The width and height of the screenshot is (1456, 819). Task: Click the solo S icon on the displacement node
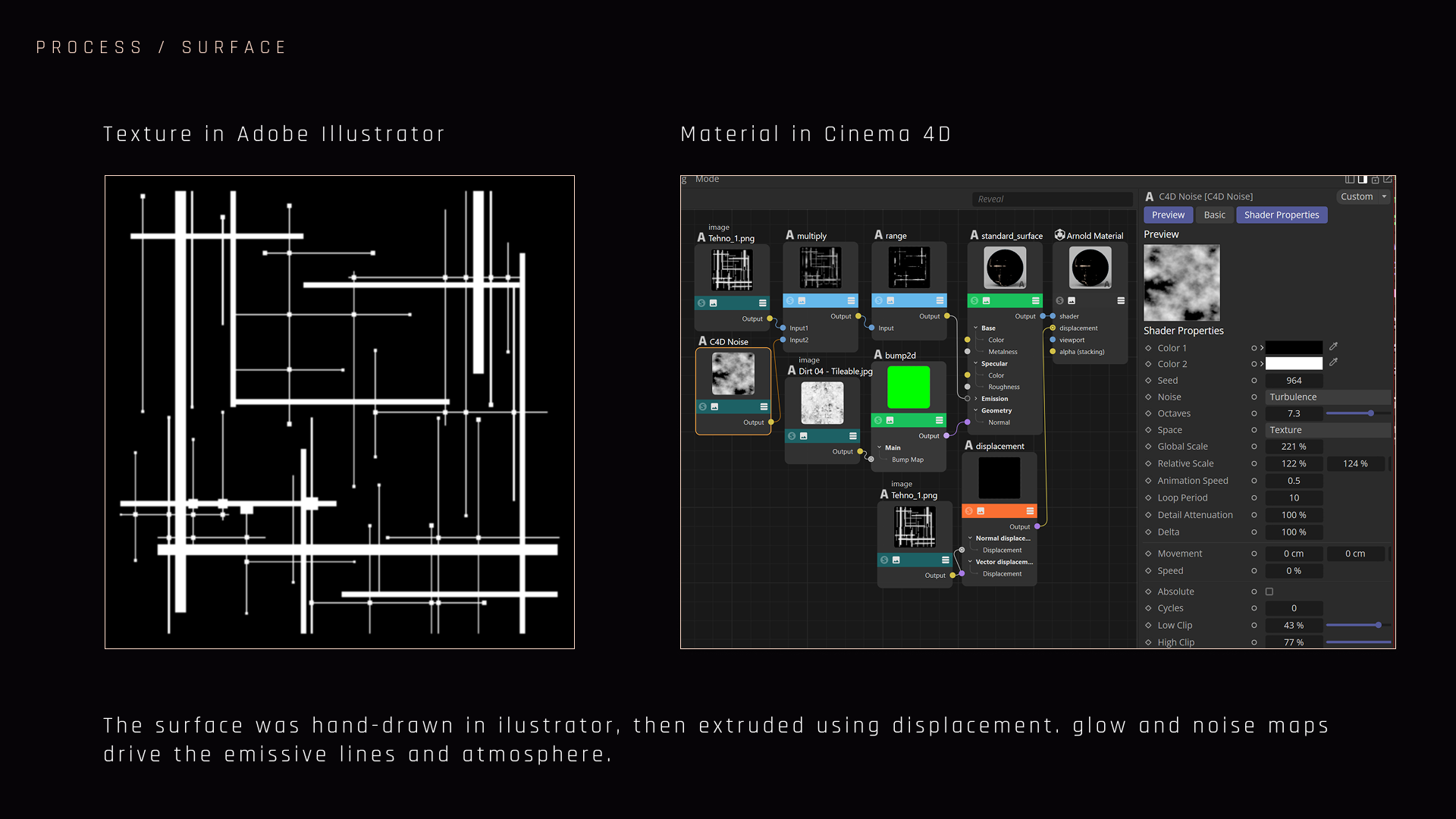(x=969, y=511)
